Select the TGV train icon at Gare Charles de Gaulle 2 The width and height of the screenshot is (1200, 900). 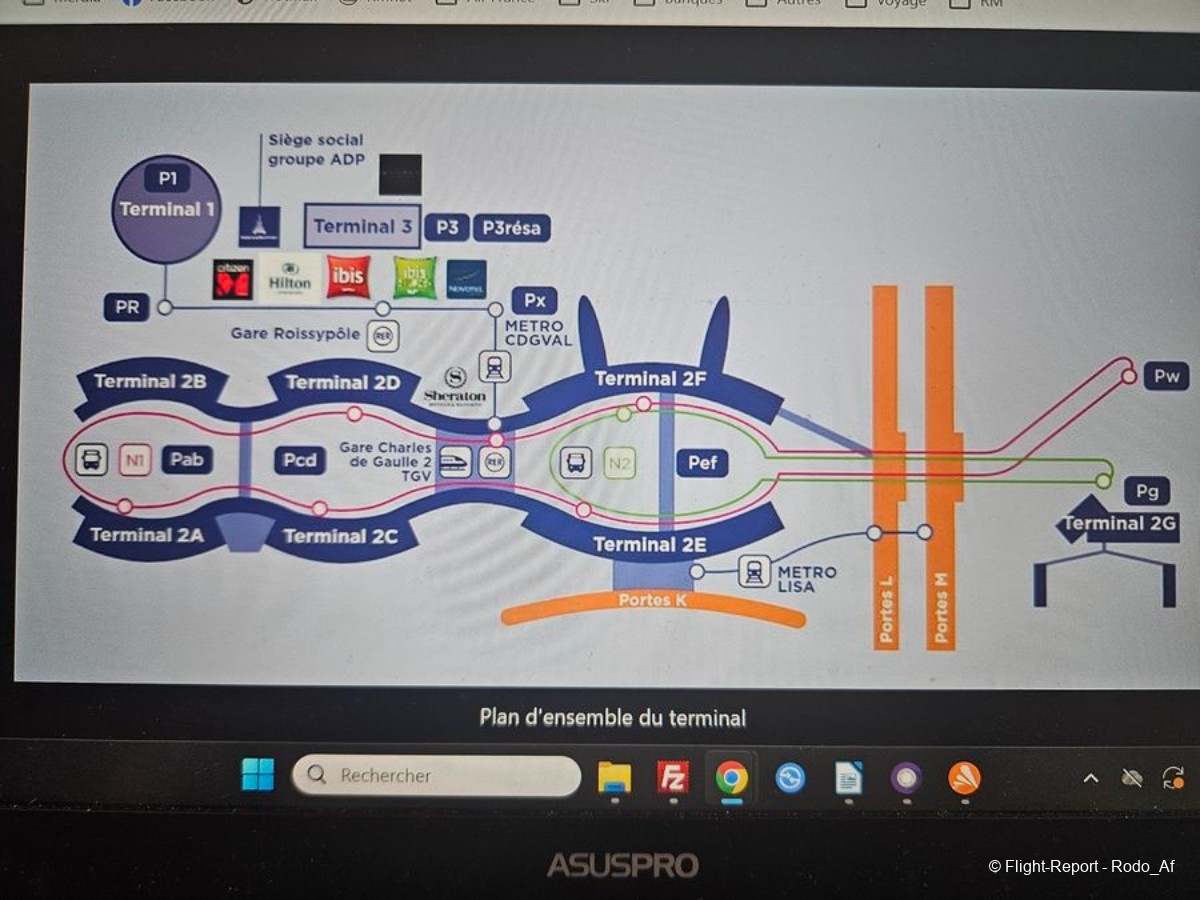(x=456, y=461)
